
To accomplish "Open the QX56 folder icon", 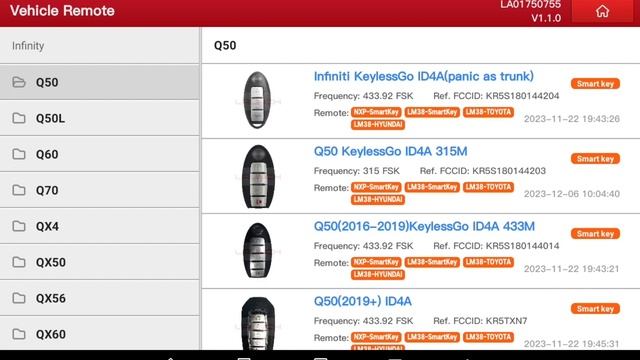I will pos(19,298).
